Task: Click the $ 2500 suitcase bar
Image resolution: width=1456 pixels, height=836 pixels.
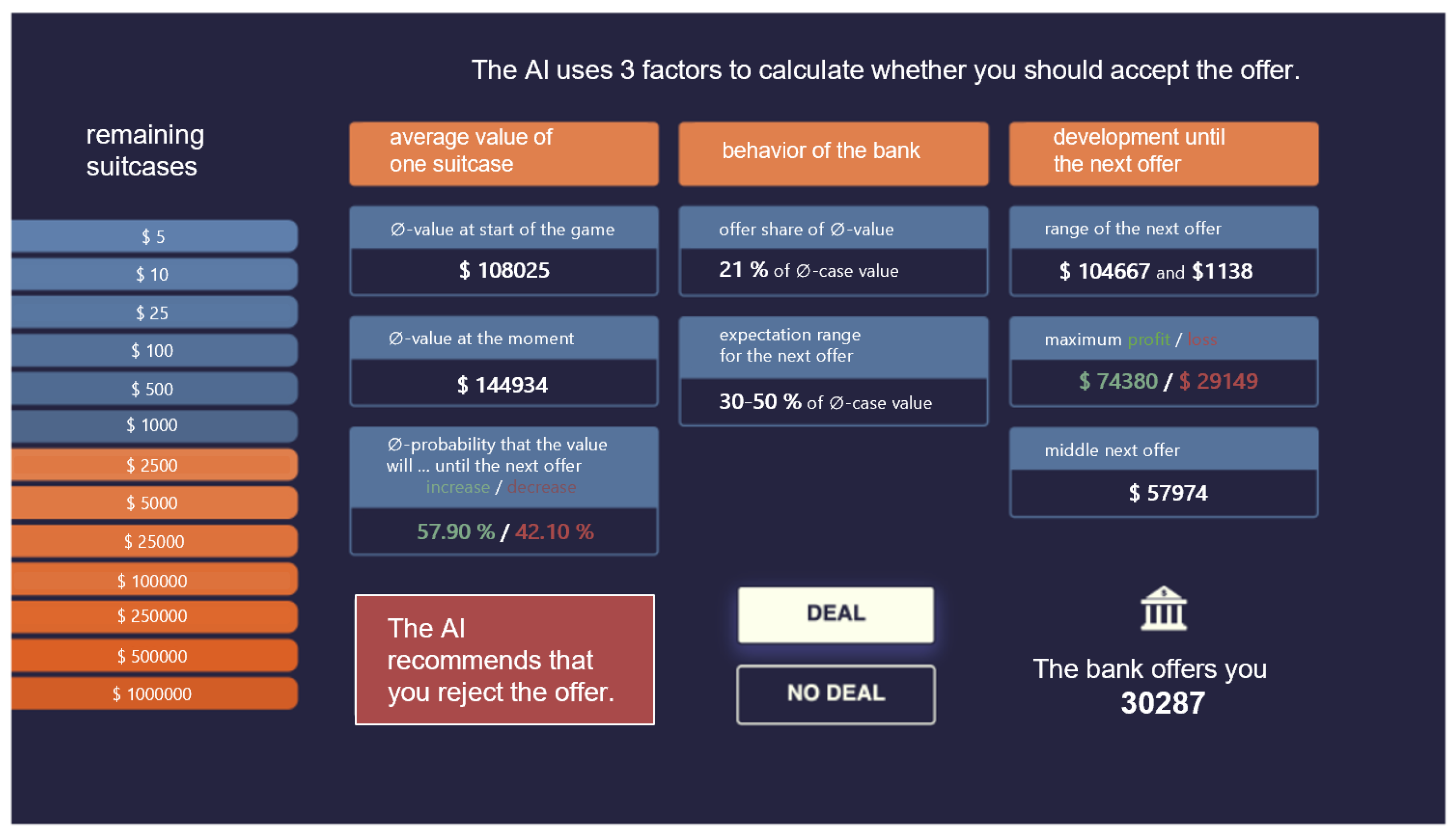Action: pos(153,465)
